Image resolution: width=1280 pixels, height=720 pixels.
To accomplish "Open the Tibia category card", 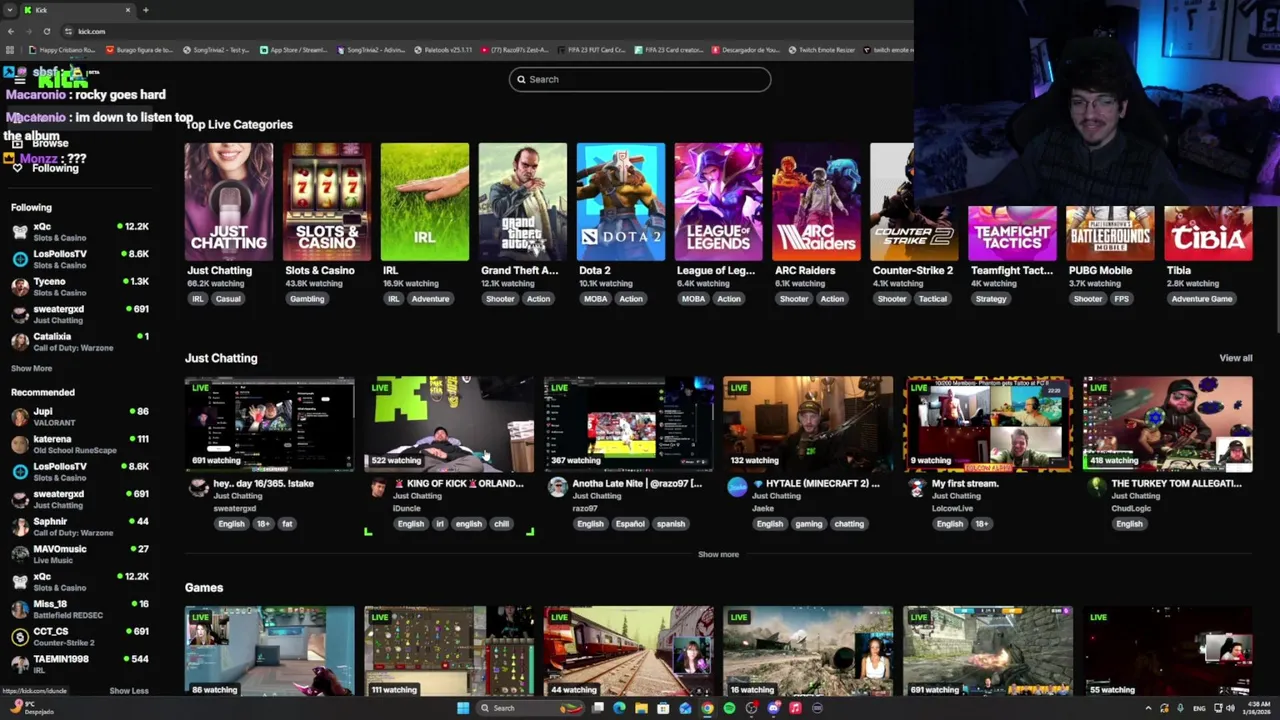I will 1208,234.
